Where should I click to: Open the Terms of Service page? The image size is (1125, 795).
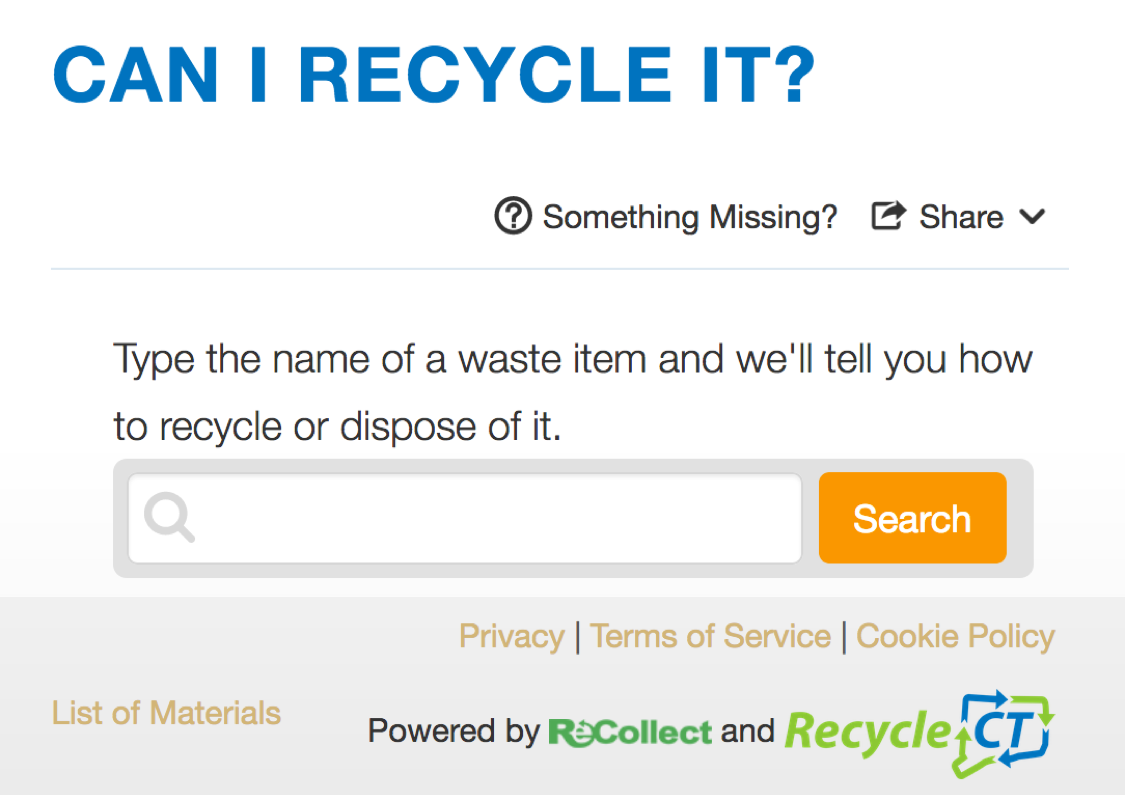[x=710, y=636]
